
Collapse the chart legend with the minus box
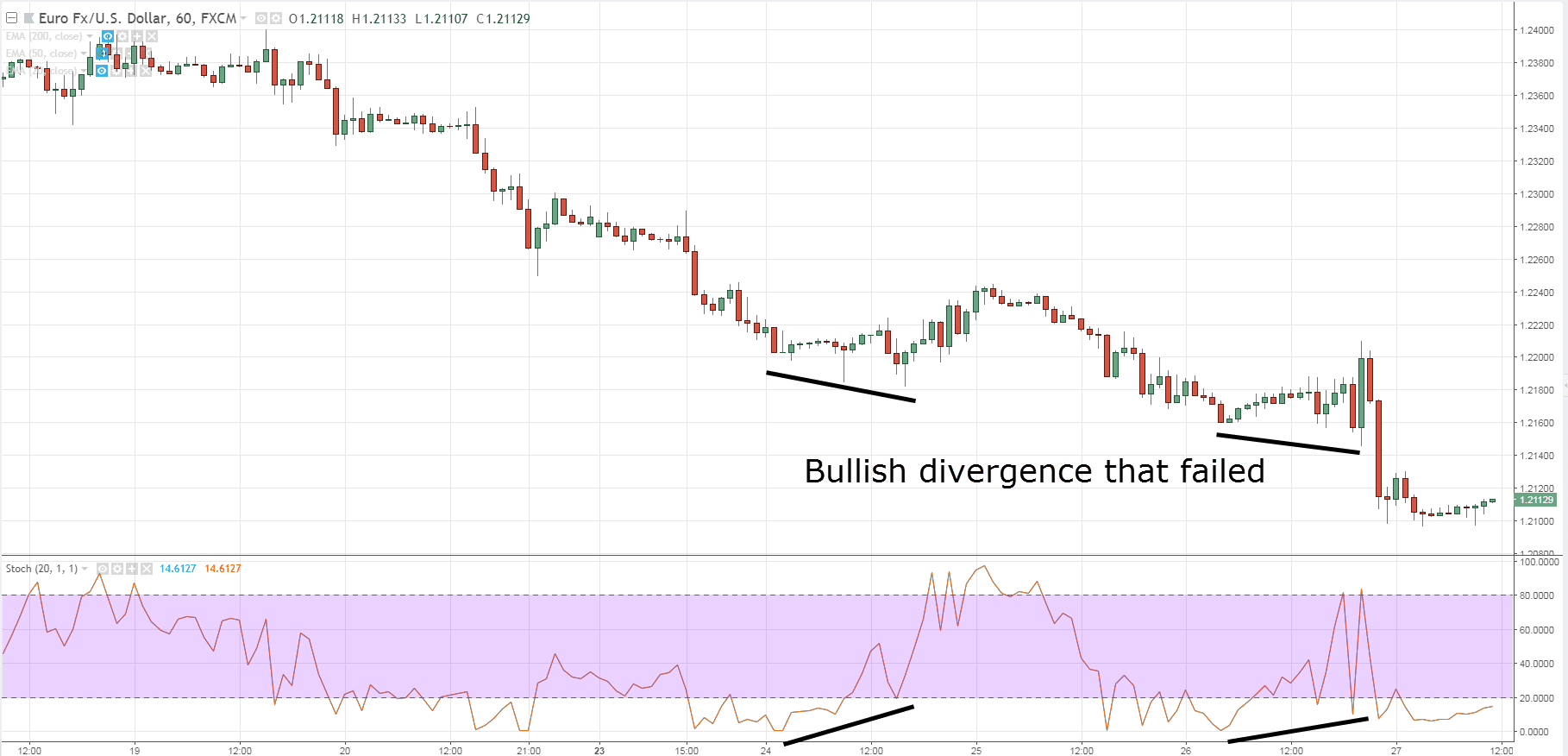pos(12,18)
